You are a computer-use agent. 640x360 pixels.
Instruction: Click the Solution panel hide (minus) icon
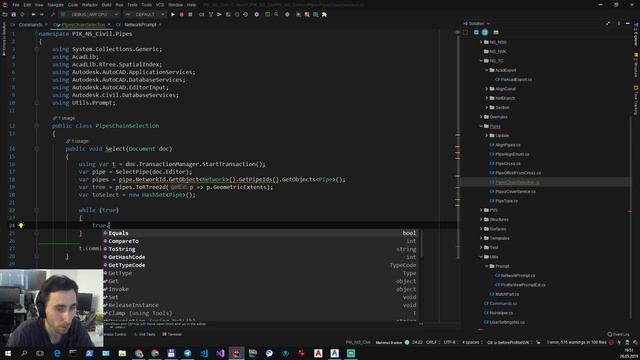(628, 24)
